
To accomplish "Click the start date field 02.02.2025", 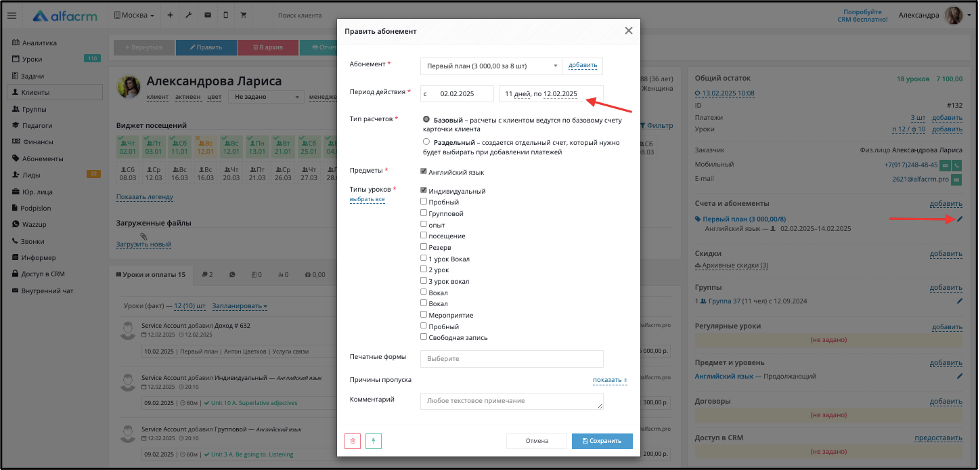I will click(x=457, y=94).
